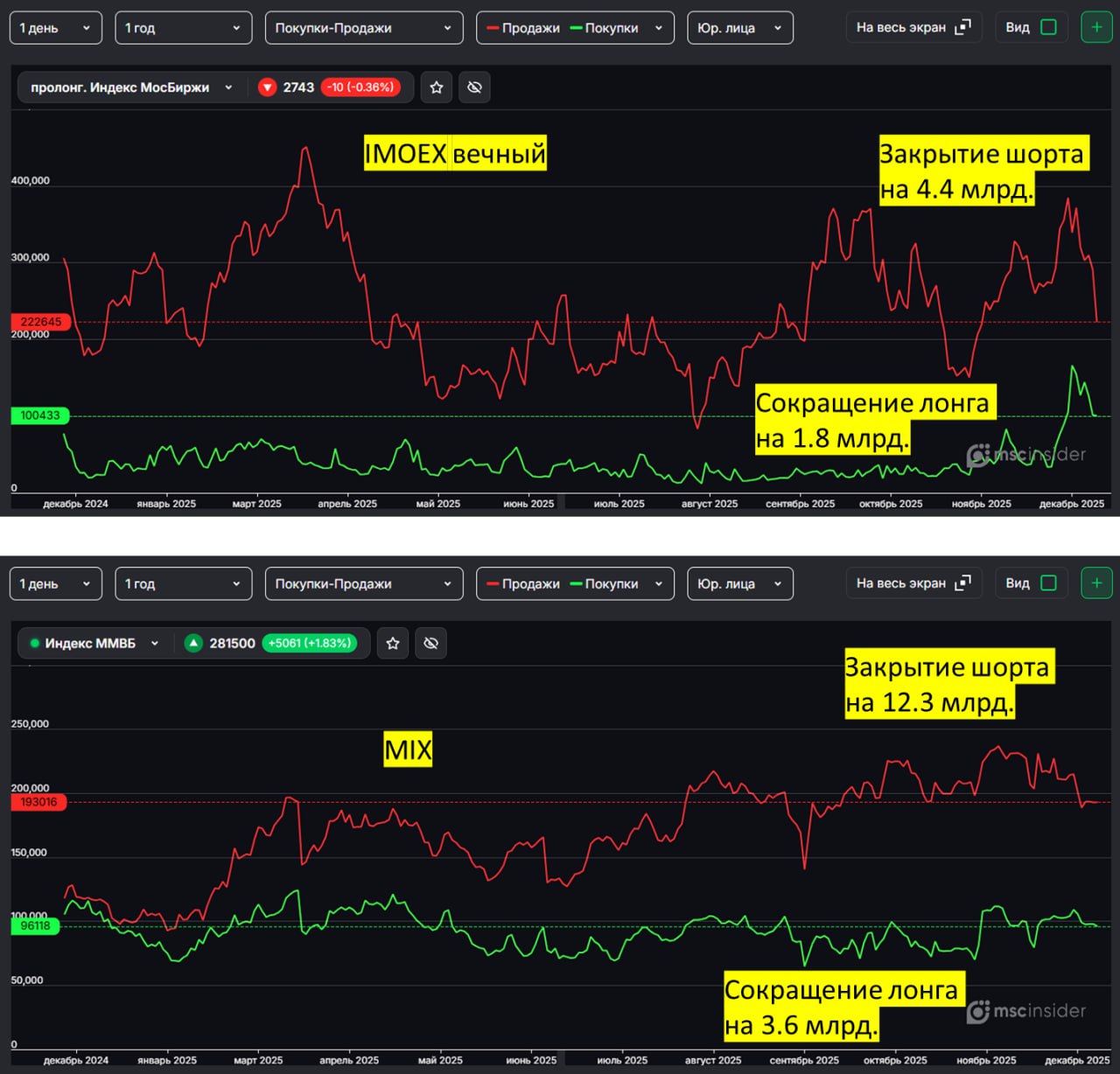Hide top chart with crossed-eye icon
The width and height of the screenshot is (1120, 1074).
[x=475, y=87]
